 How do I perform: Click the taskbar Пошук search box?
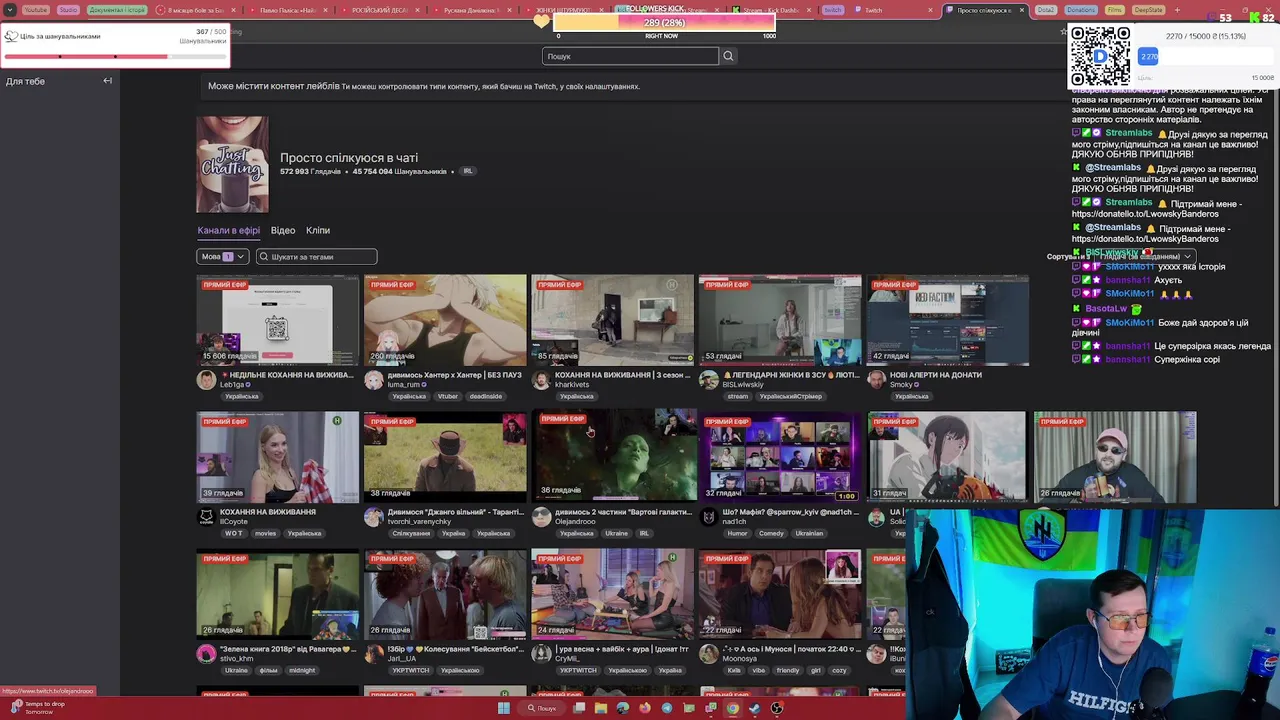click(543, 708)
